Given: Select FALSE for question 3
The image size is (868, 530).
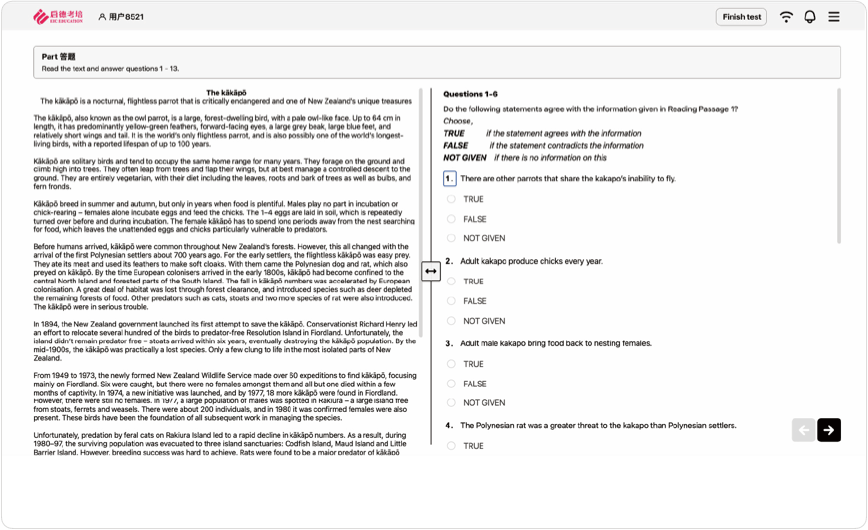Looking at the screenshot, I should tap(451, 384).
